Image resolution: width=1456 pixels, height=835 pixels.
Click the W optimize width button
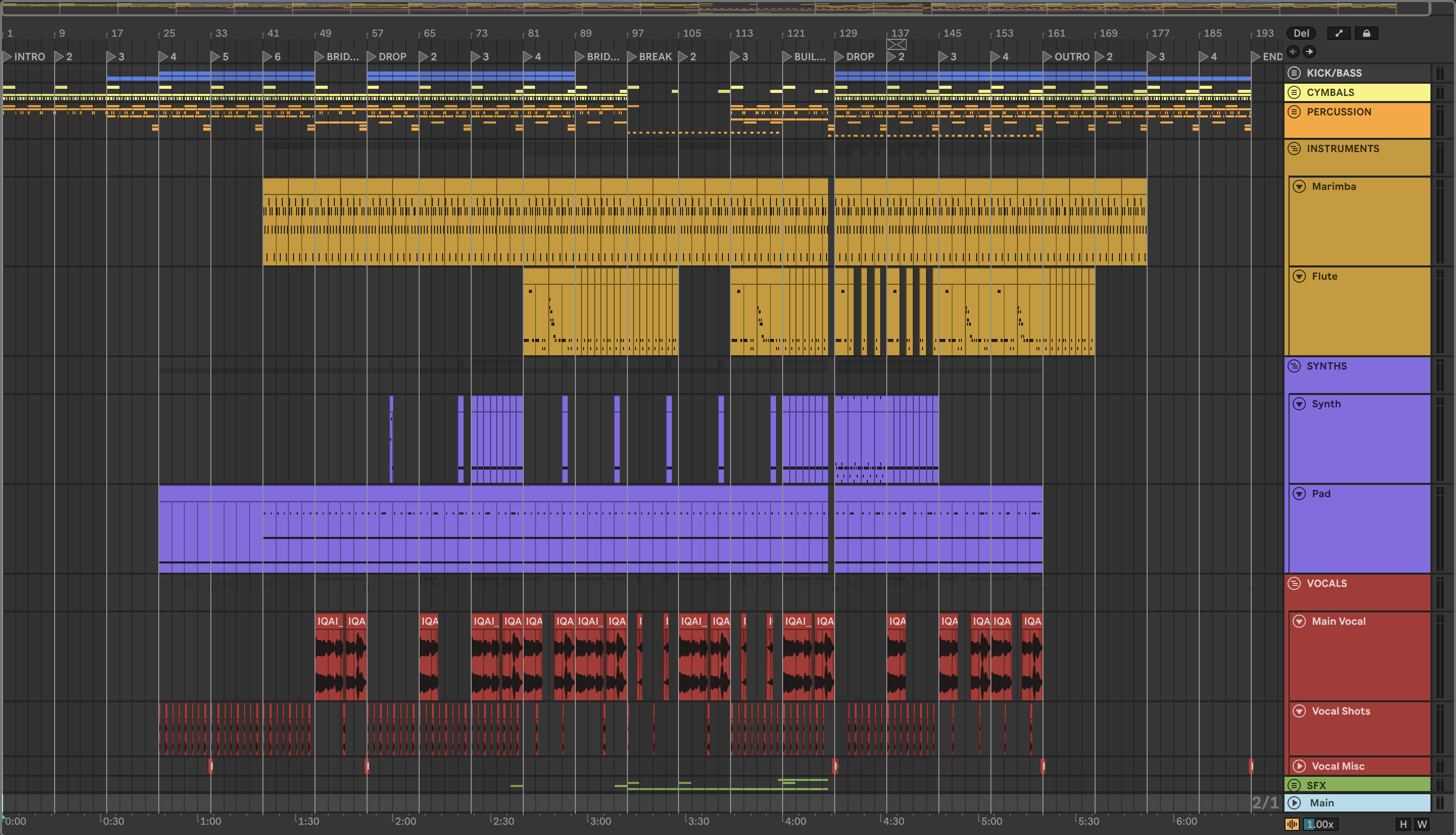click(1422, 824)
